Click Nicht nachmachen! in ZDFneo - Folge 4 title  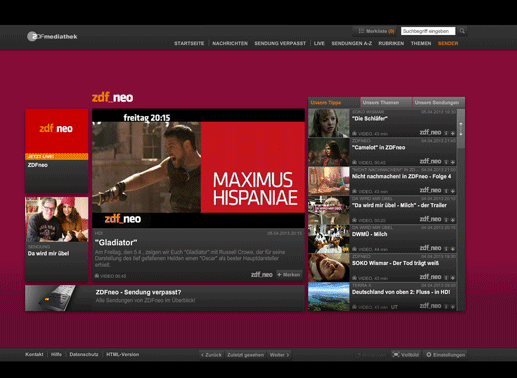(x=402, y=176)
